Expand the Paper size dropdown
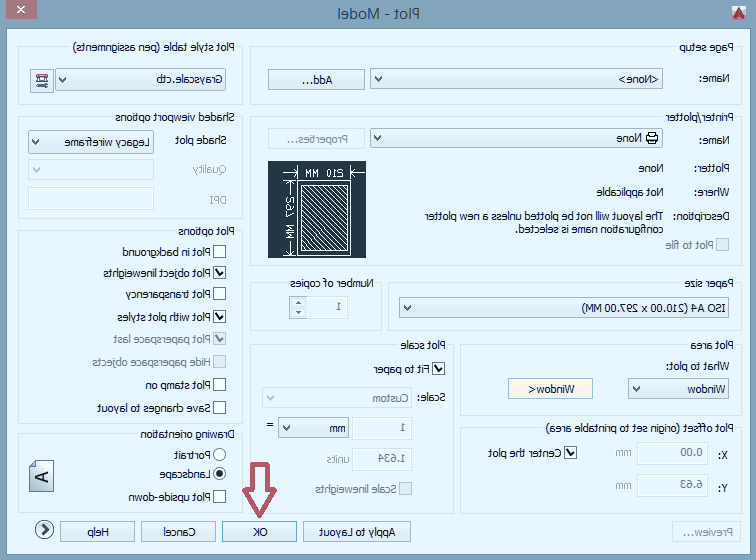This screenshot has height=560, width=756. click(x=409, y=308)
